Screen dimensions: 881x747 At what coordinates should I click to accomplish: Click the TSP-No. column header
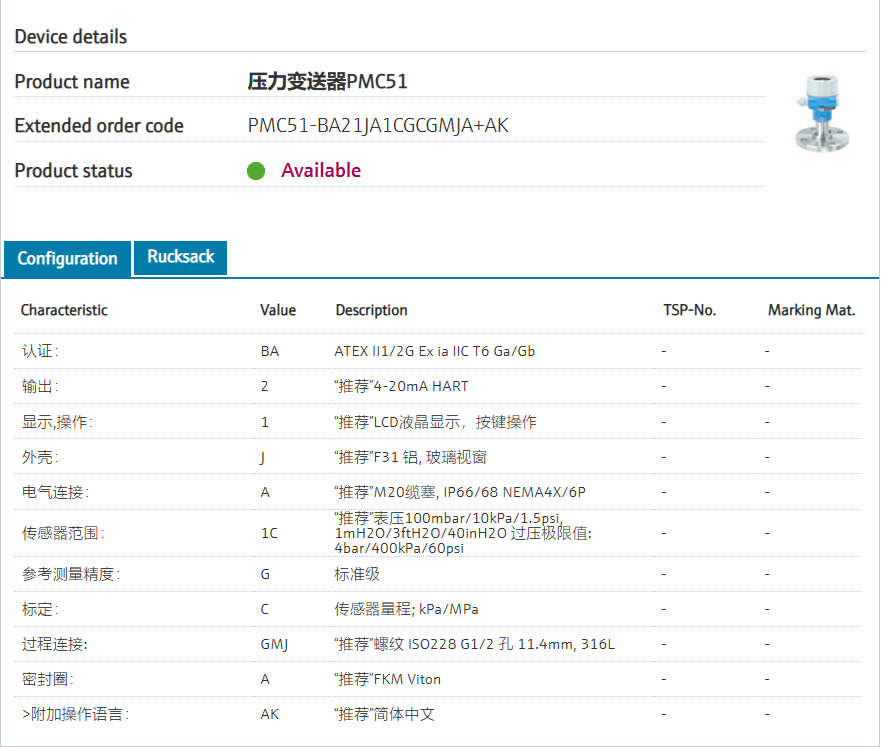click(x=689, y=310)
